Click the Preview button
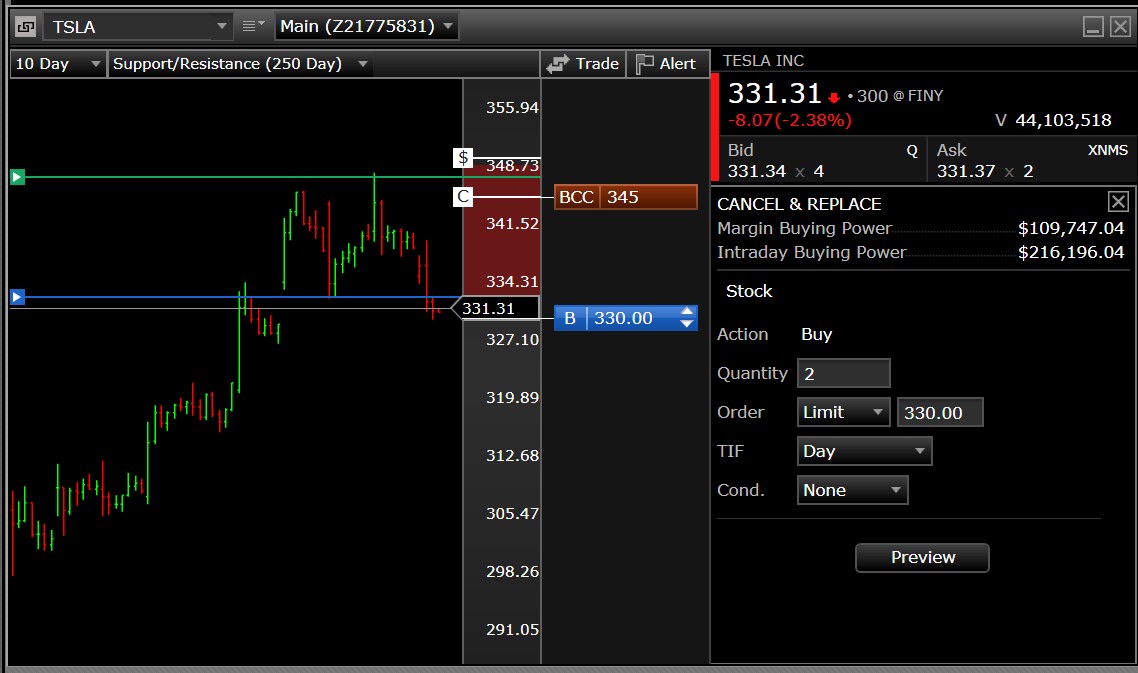1138x673 pixels. tap(922, 558)
